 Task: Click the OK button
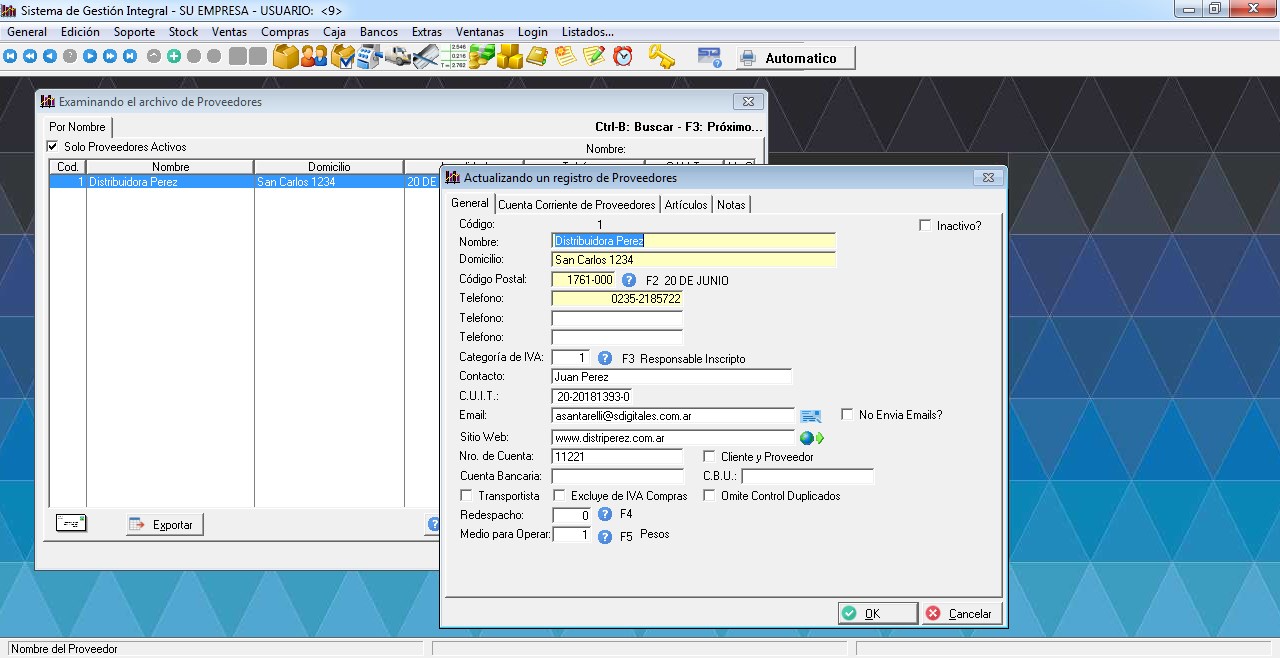point(877,614)
